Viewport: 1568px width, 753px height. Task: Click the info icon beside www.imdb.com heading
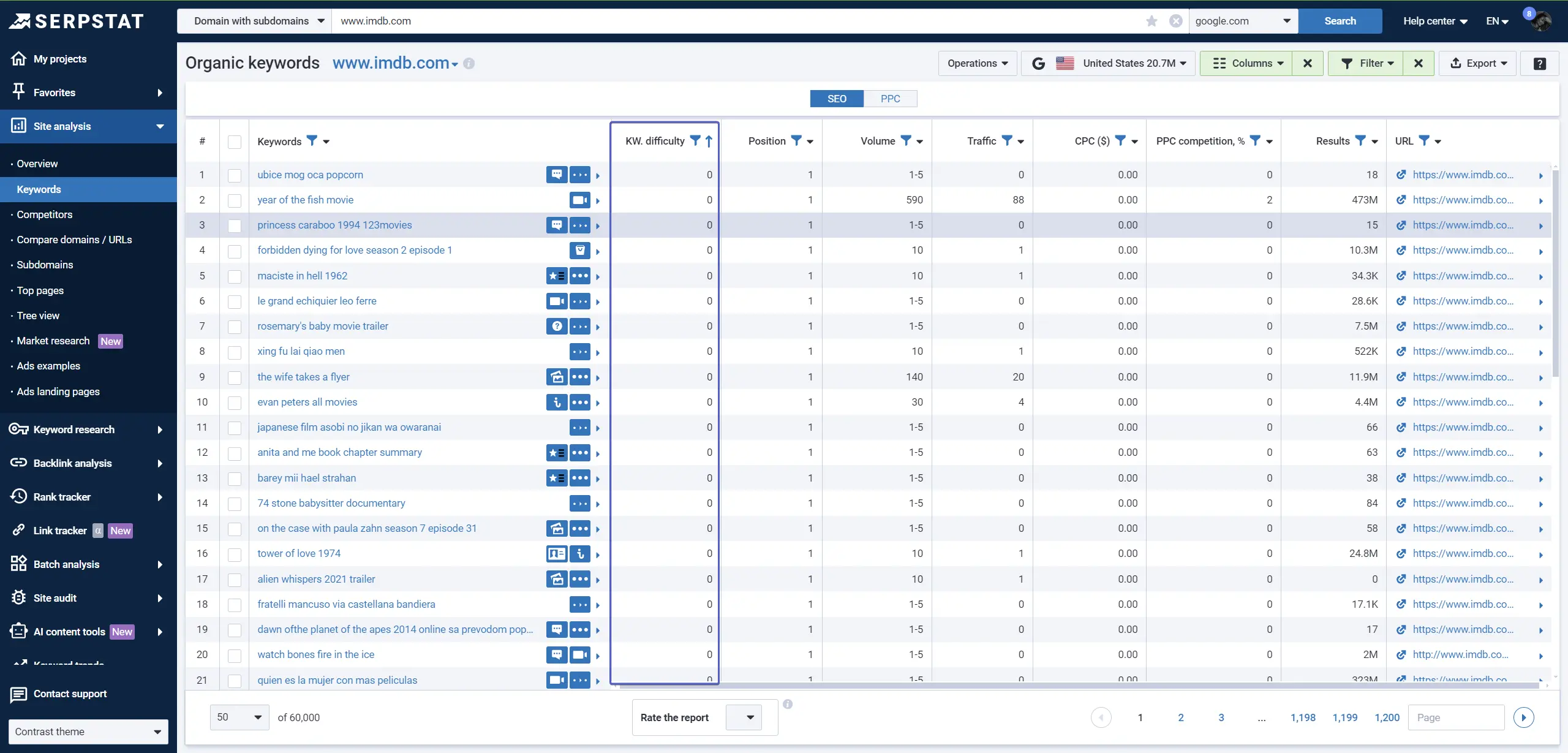coord(469,63)
